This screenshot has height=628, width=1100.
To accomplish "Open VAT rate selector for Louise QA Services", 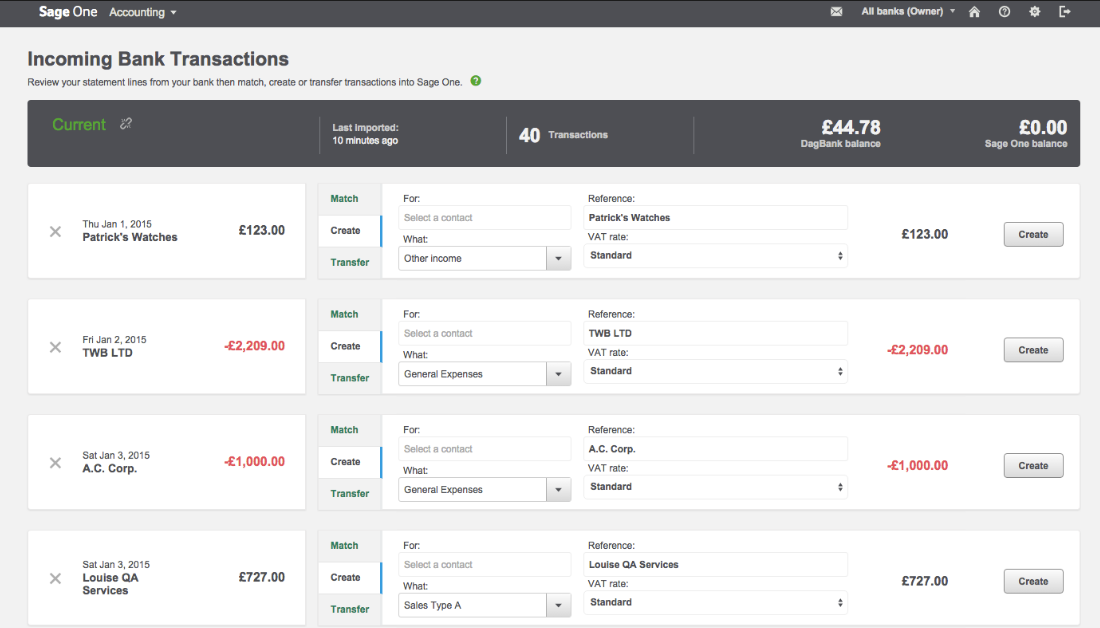I will (x=716, y=603).
